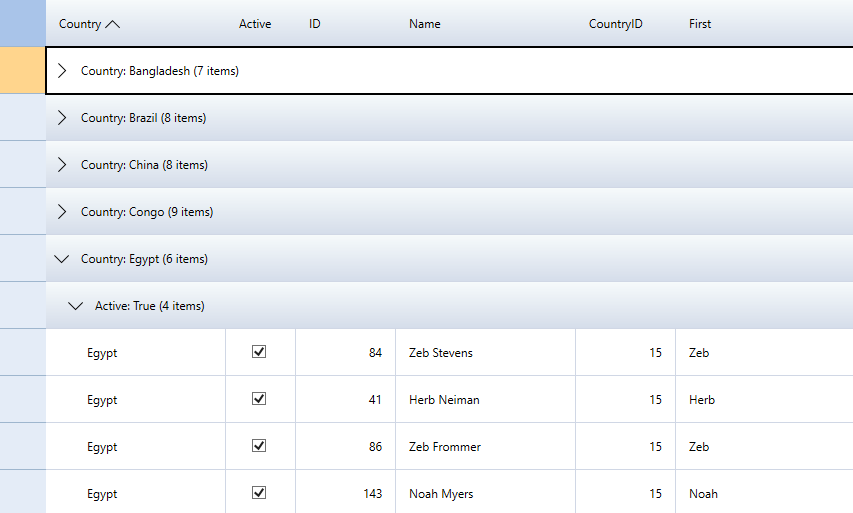Select the ID cell containing 143
Viewport: 853px width, 513px height.
click(x=345, y=494)
